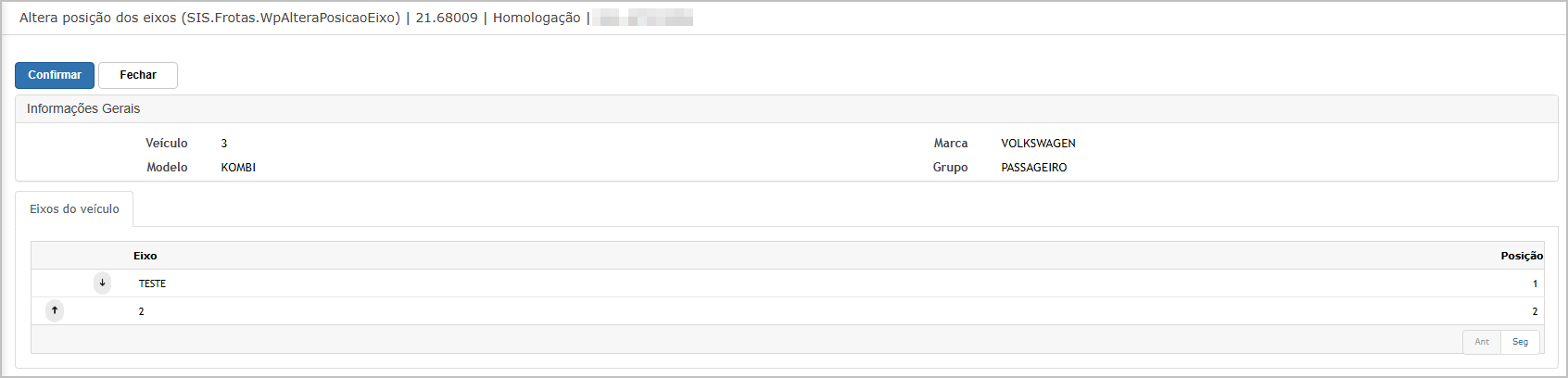Select the axle named 2 in the grid

click(142, 311)
